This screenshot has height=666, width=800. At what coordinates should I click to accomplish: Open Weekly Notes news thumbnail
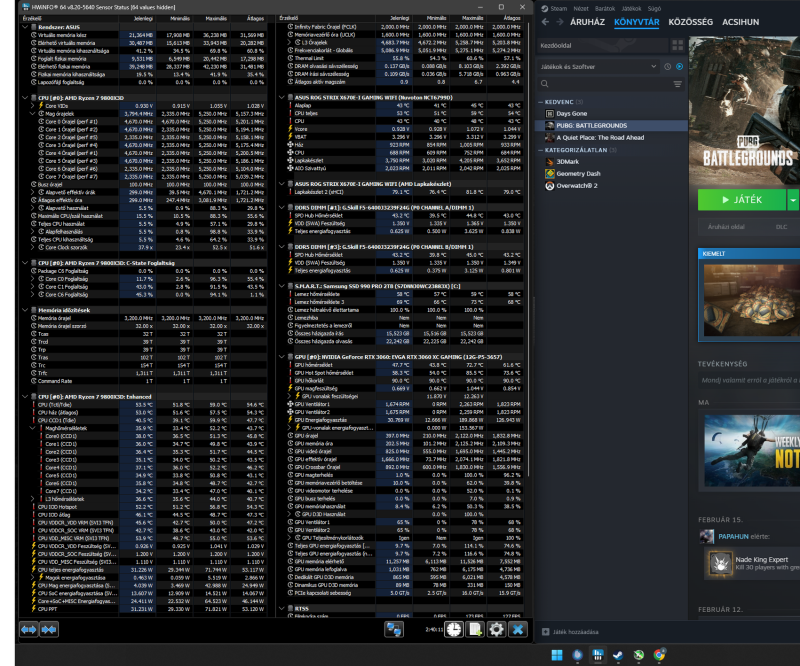[x=752, y=451]
